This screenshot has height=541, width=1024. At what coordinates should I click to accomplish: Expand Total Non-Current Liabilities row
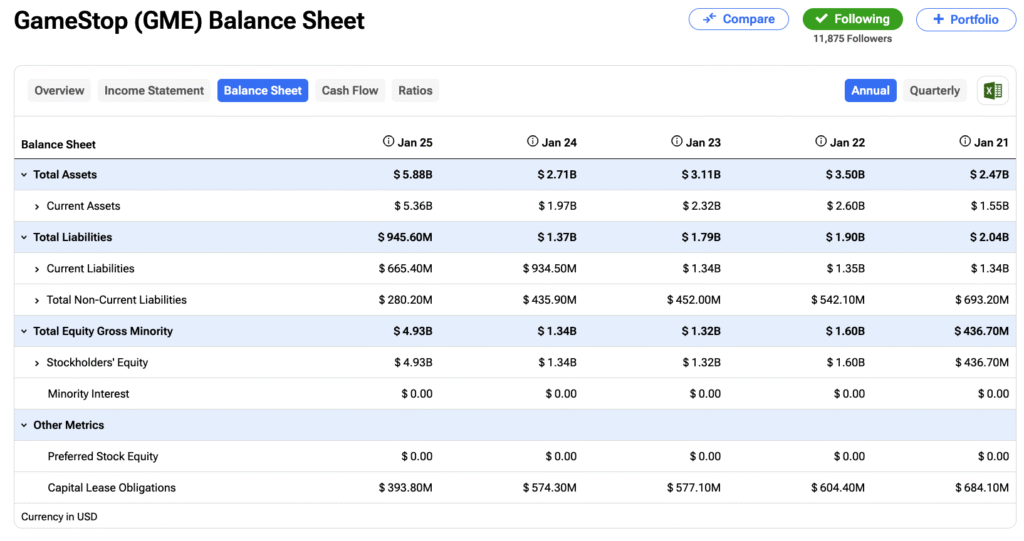pos(37,300)
